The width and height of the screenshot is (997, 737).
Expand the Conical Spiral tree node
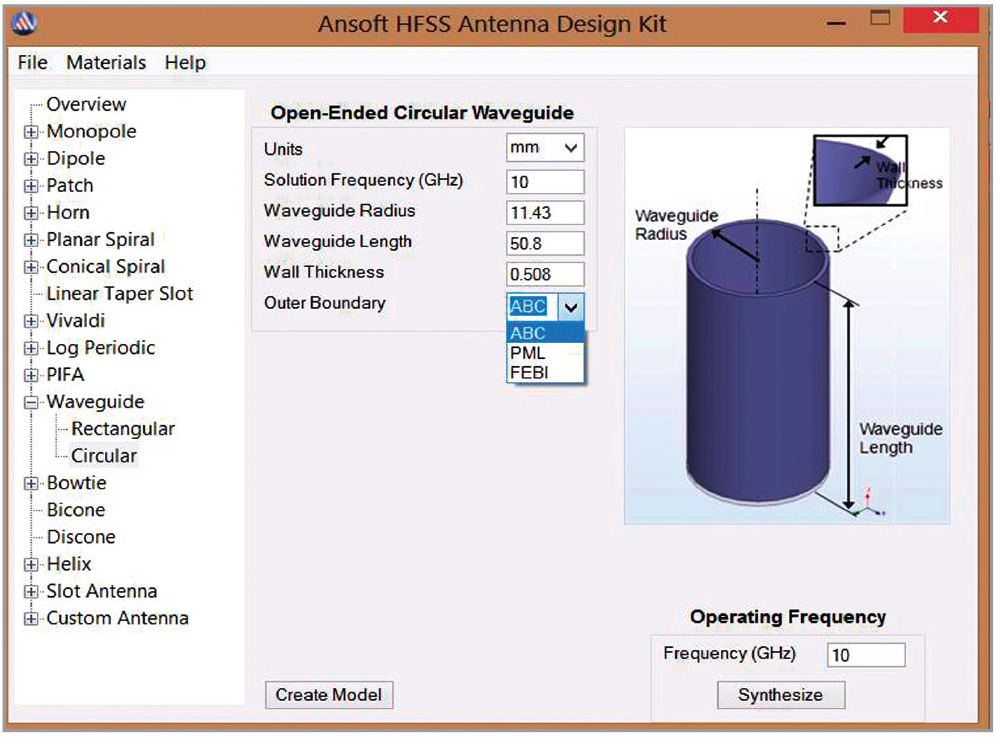[31, 267]
